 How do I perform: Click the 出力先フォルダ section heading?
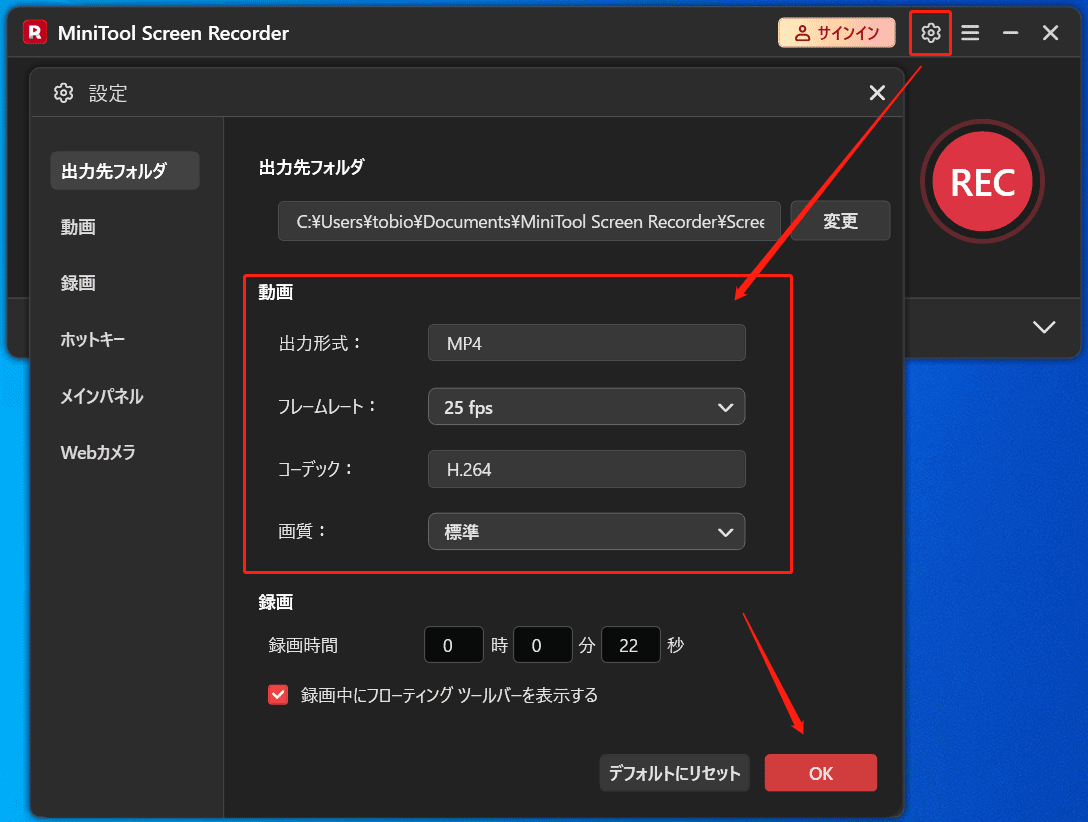311,167
